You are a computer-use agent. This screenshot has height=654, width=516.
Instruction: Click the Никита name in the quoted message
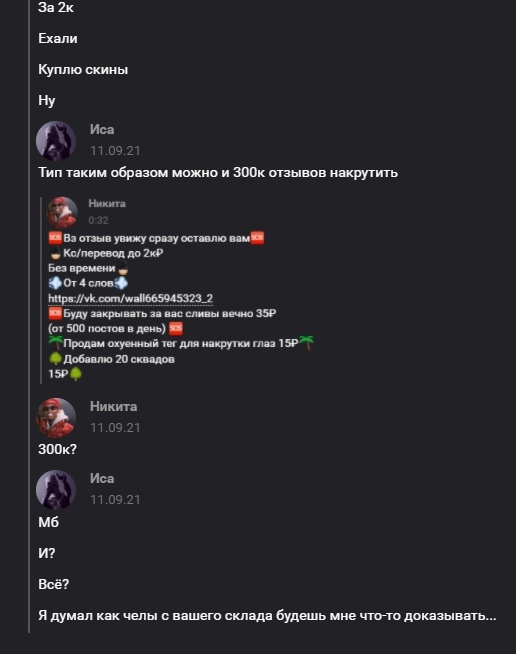[x=107, y=204]
